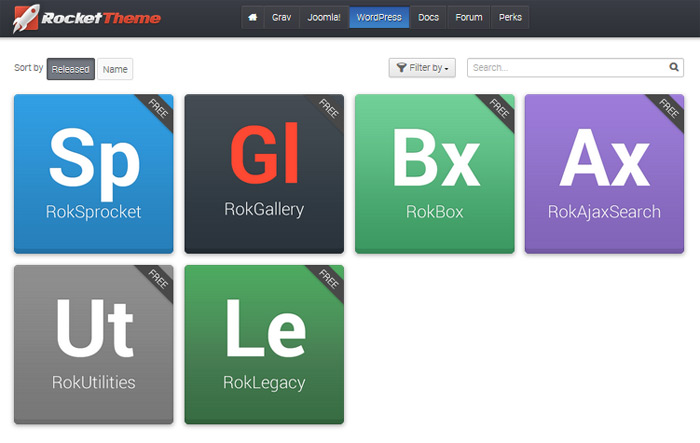Open the Perks menu item
700x443 pixels.
510,17
